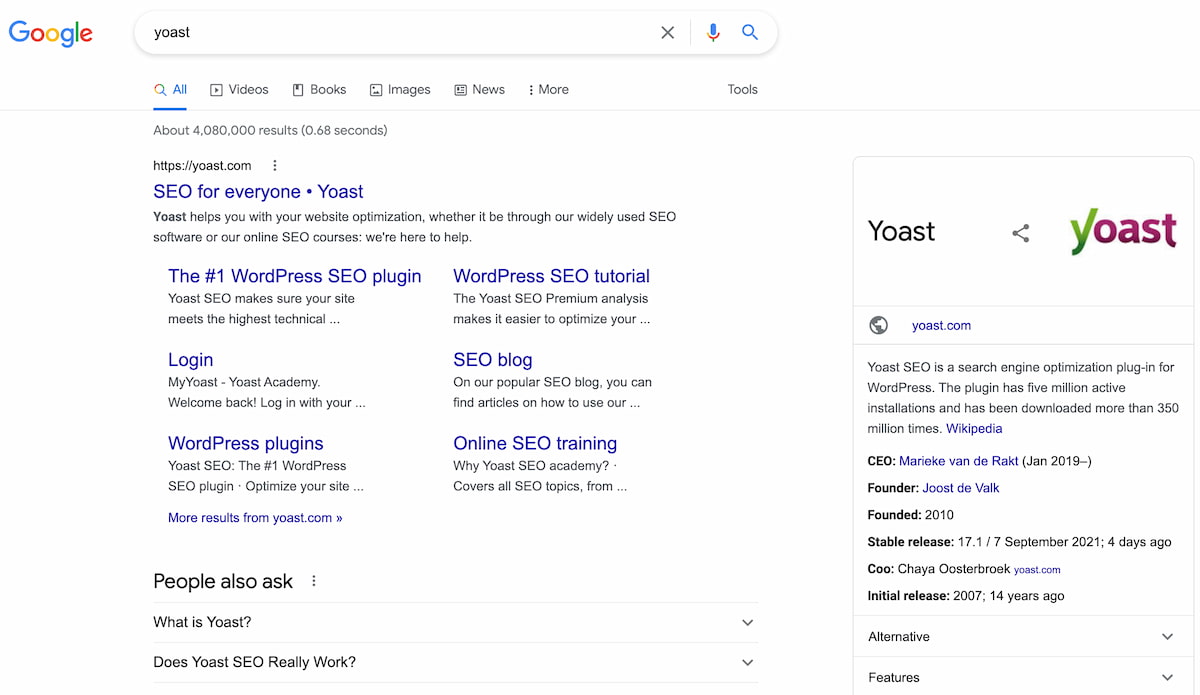The image size is (1200, 695).
Task: Clear the search box with the X icon
Action: click(668, 32)
